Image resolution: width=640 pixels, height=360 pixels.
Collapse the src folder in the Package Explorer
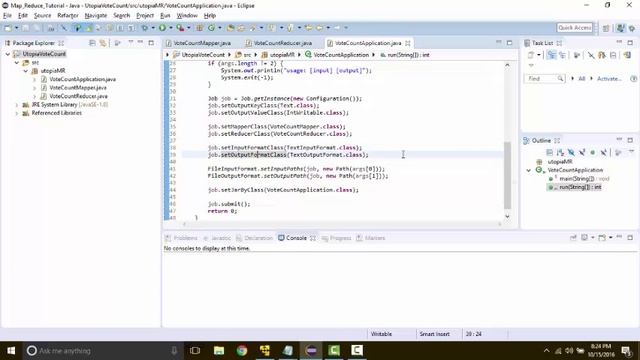(x=17, y=62)
